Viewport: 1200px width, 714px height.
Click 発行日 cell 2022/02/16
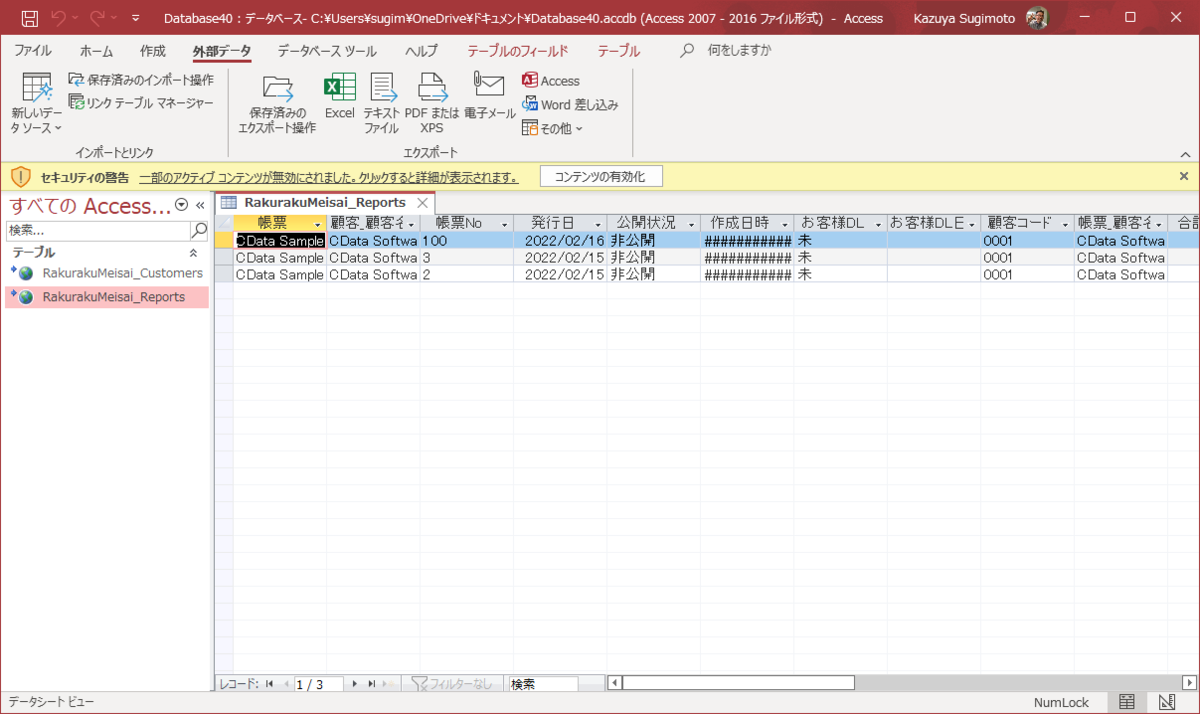click(560, 241)
